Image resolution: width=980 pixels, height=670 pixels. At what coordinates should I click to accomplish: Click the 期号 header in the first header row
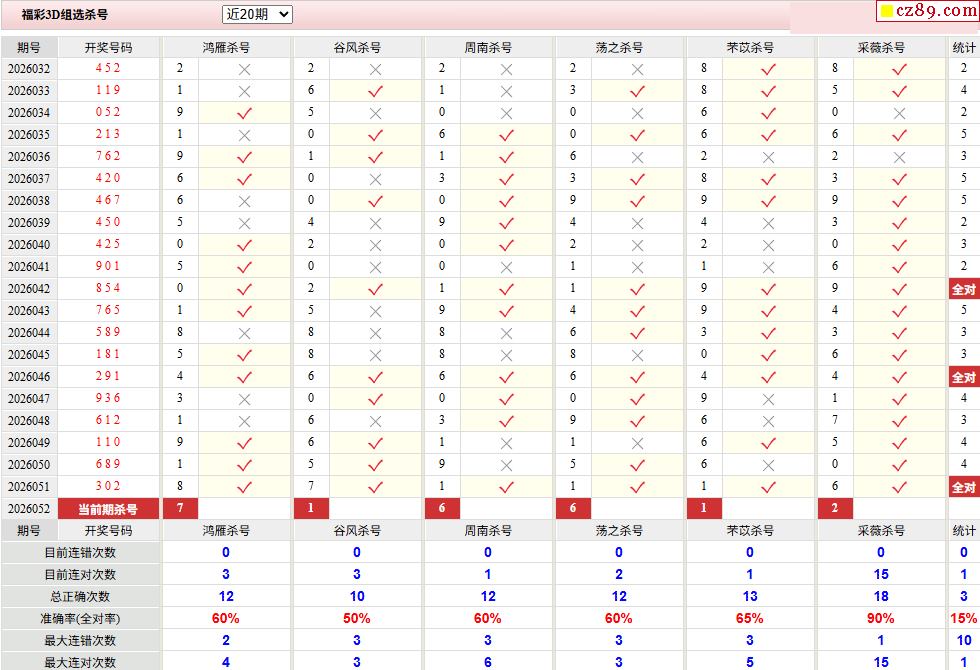pyautogui.click(x=29, y=48)
